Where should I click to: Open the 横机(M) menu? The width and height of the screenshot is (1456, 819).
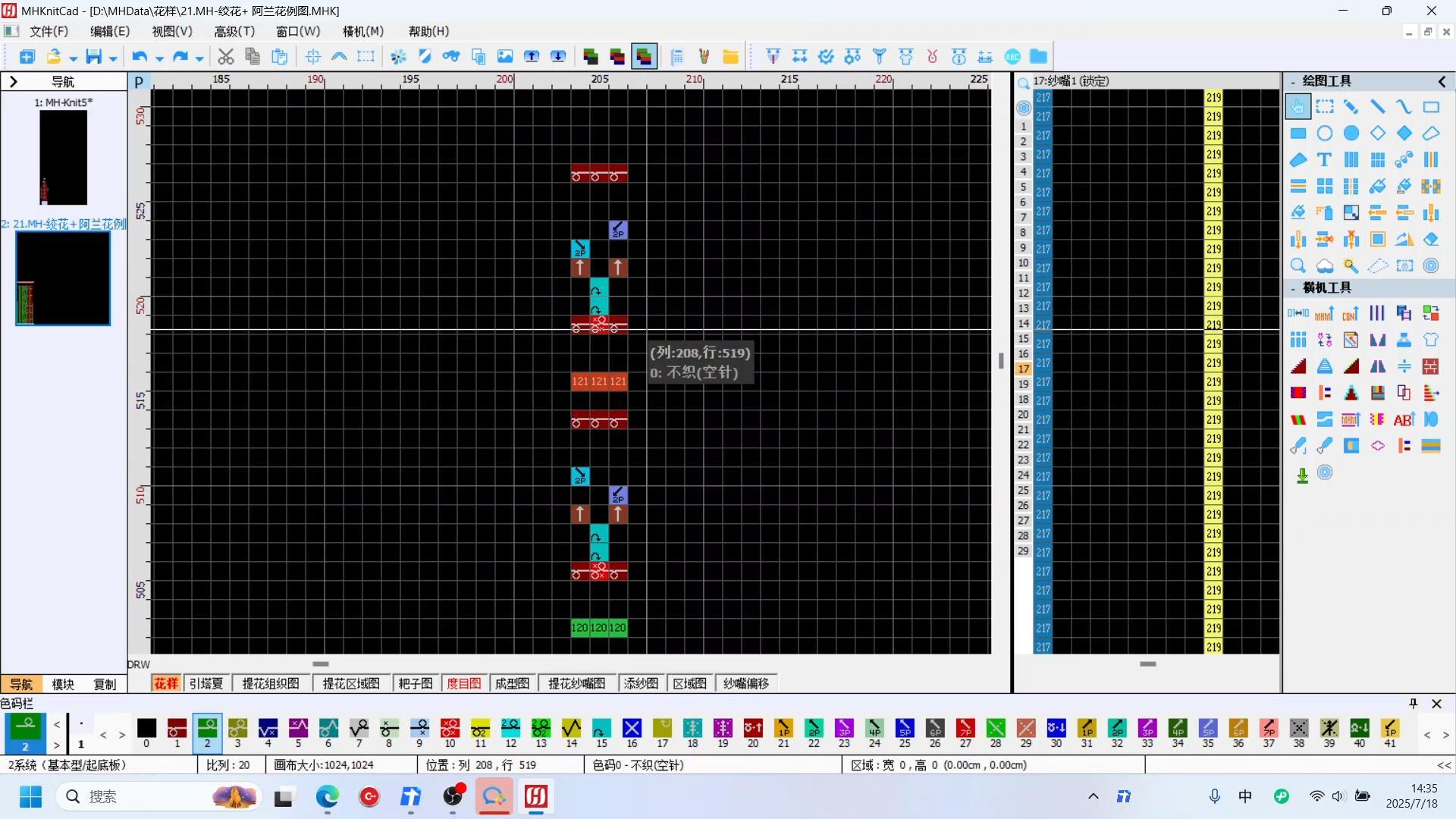tap(362, 31)
